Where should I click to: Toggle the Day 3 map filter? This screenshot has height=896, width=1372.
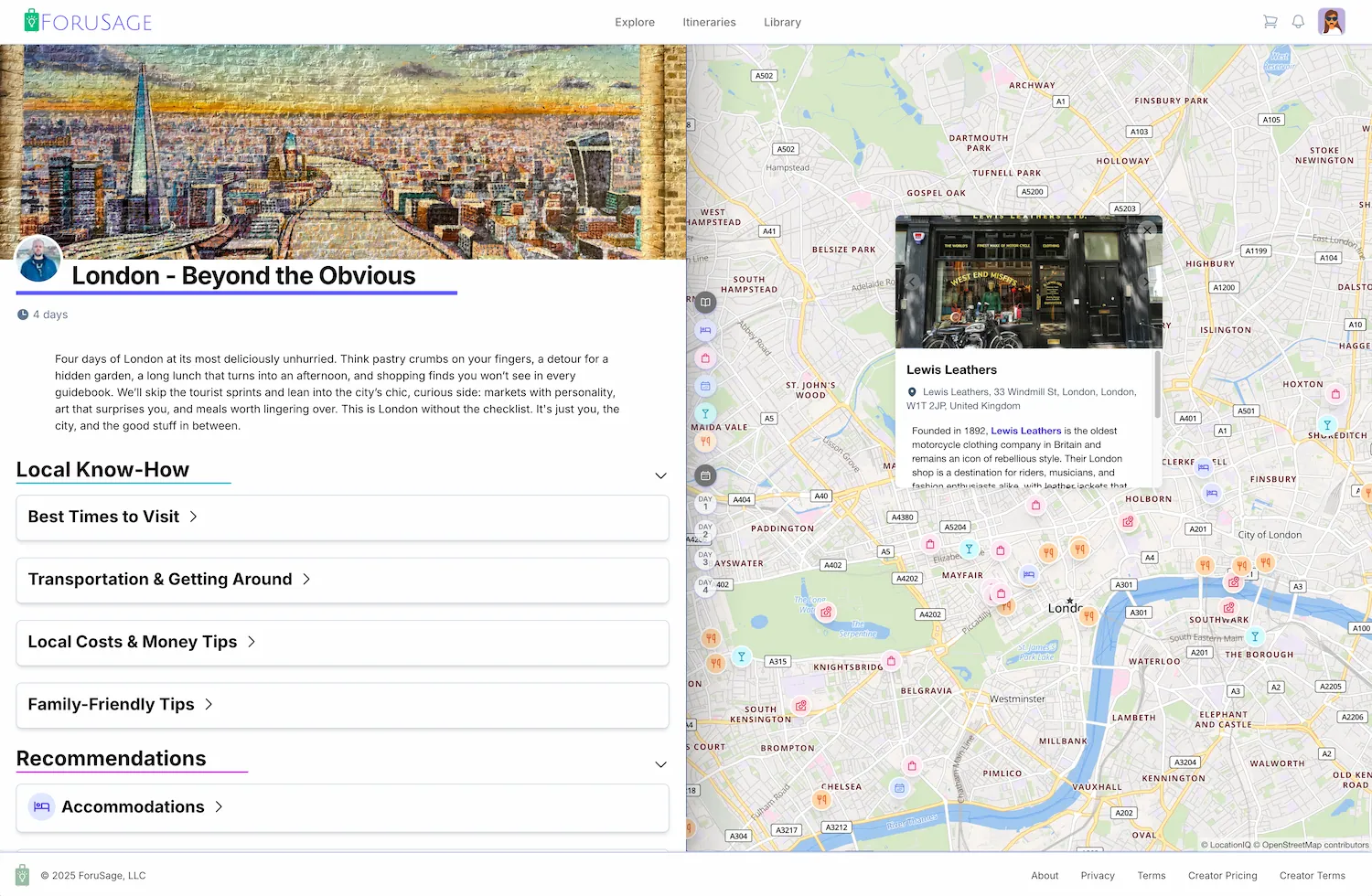[x=704, y=559]
